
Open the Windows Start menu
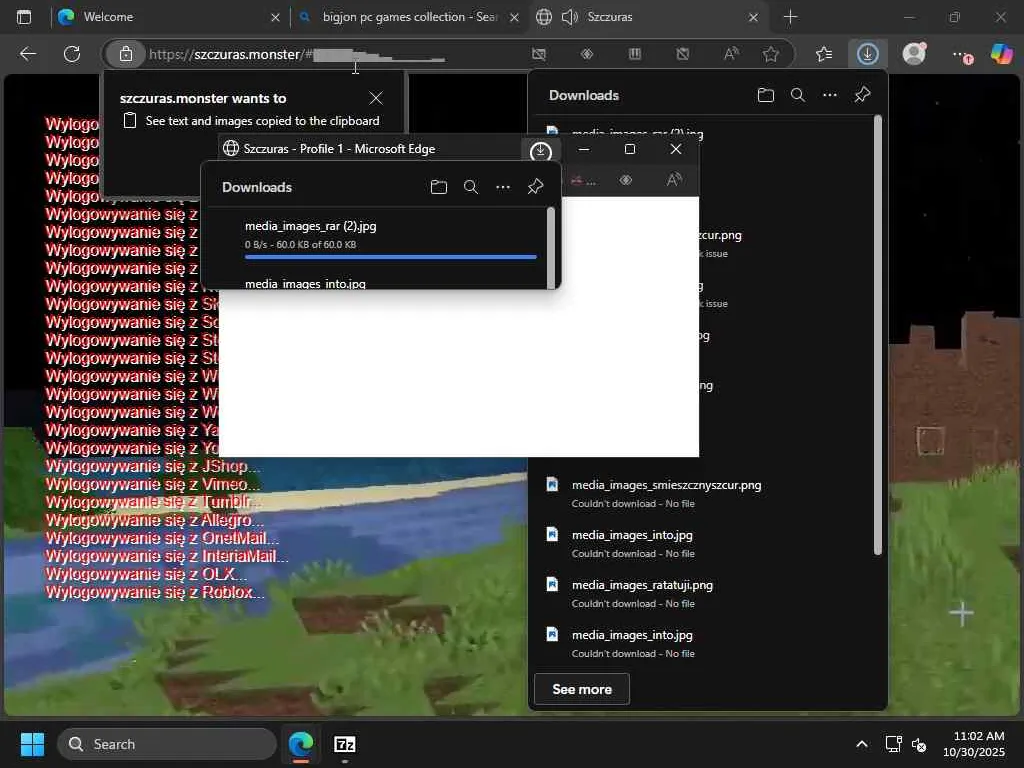32,744
